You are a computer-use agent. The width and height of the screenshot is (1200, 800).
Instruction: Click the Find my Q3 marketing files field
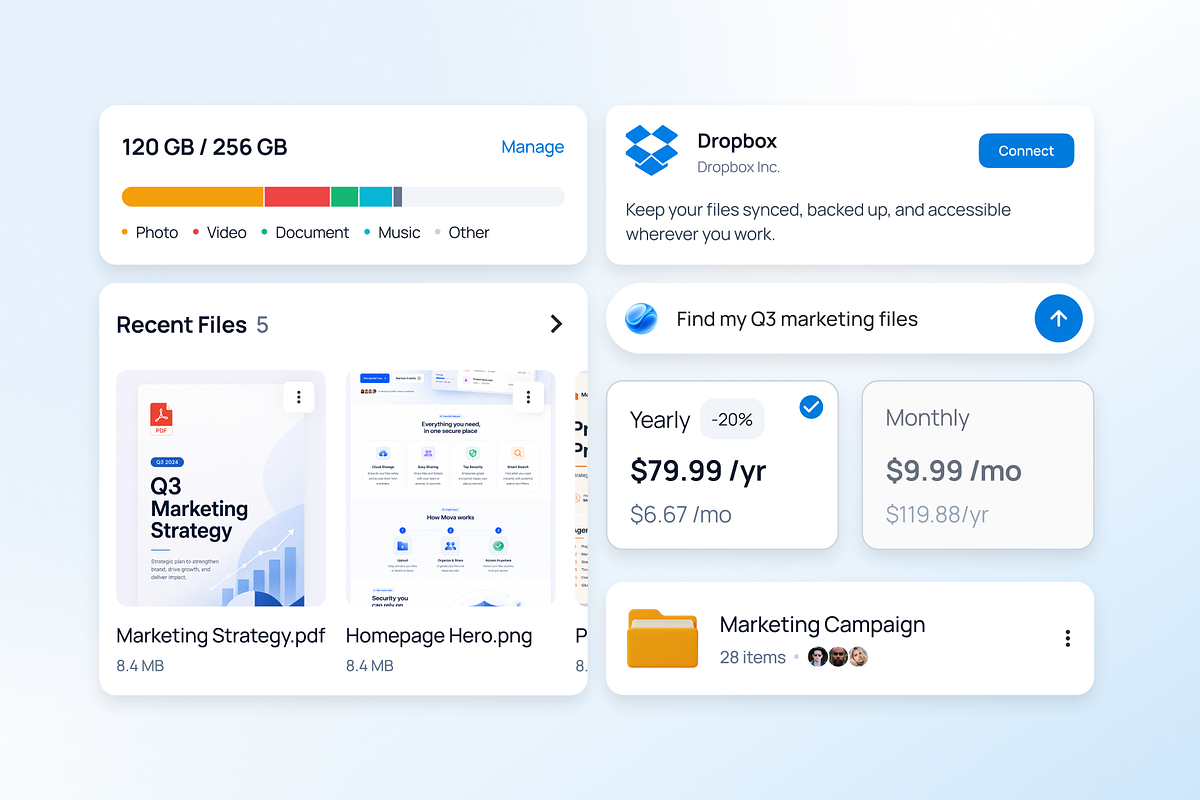tap(850, 319)
